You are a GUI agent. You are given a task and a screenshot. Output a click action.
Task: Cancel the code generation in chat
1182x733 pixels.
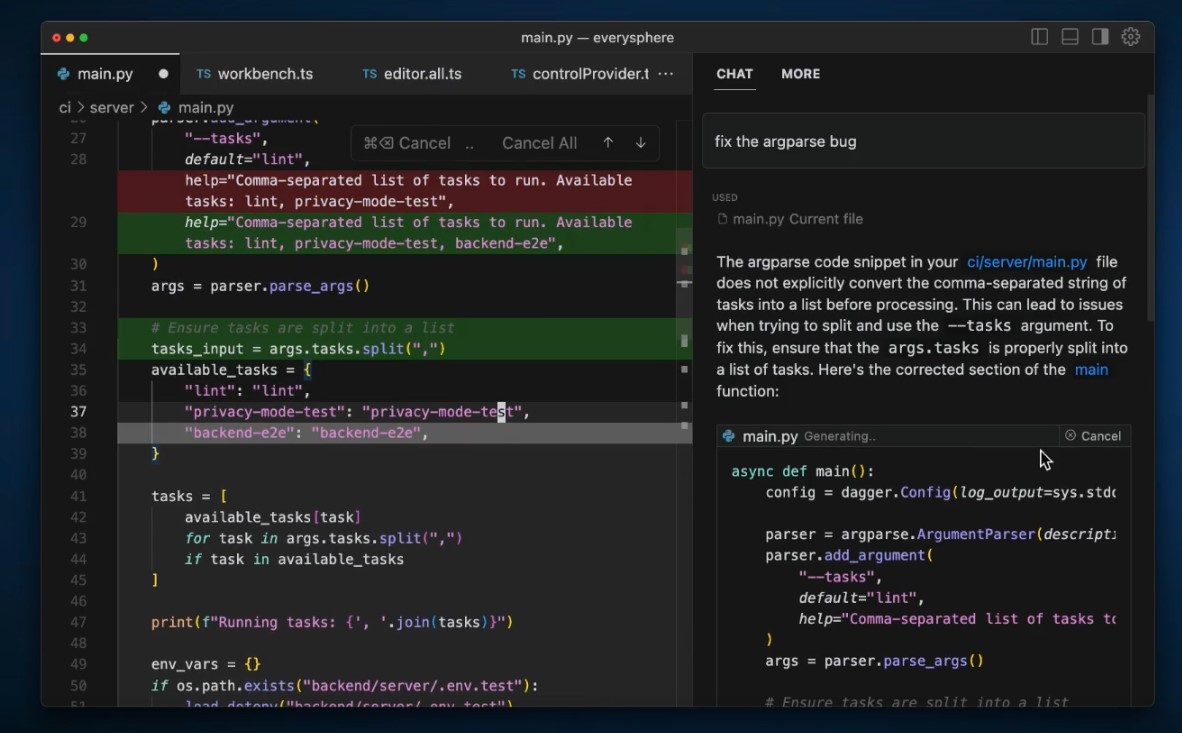pyautogui.click(x=1093, y=436)
